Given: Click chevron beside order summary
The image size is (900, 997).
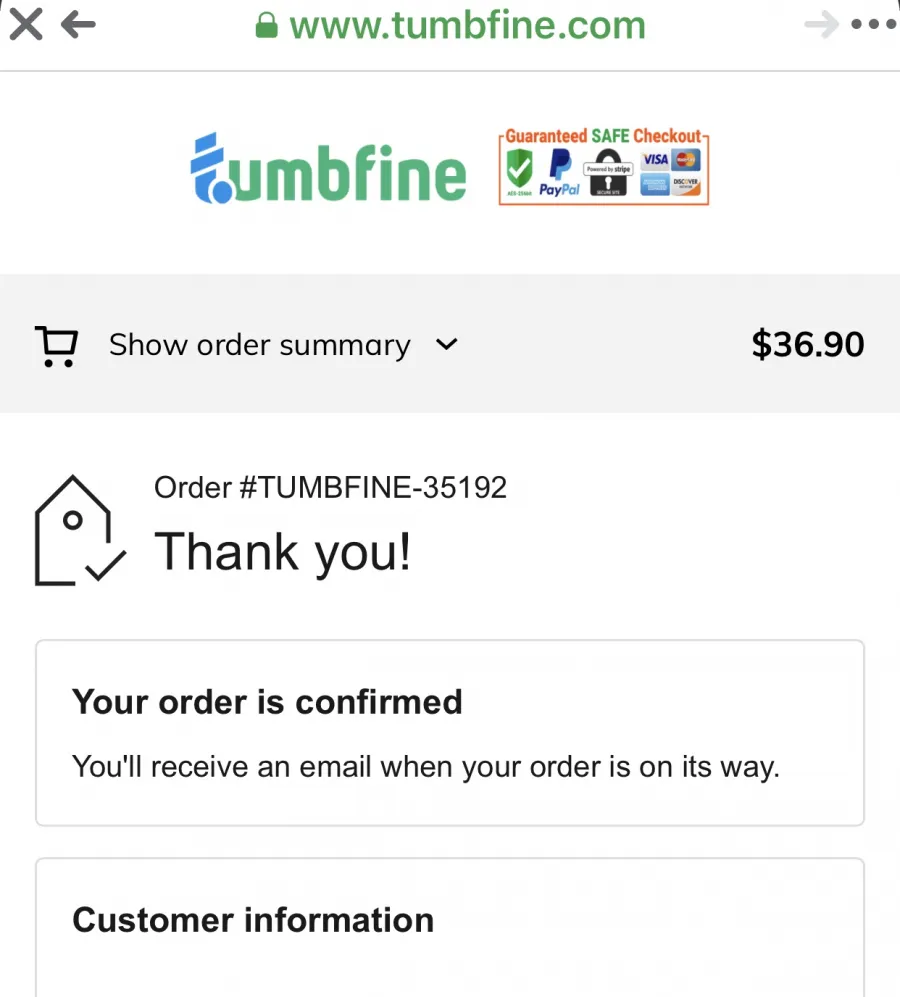Looking at the screenshot, I should (x=447, y=345).
